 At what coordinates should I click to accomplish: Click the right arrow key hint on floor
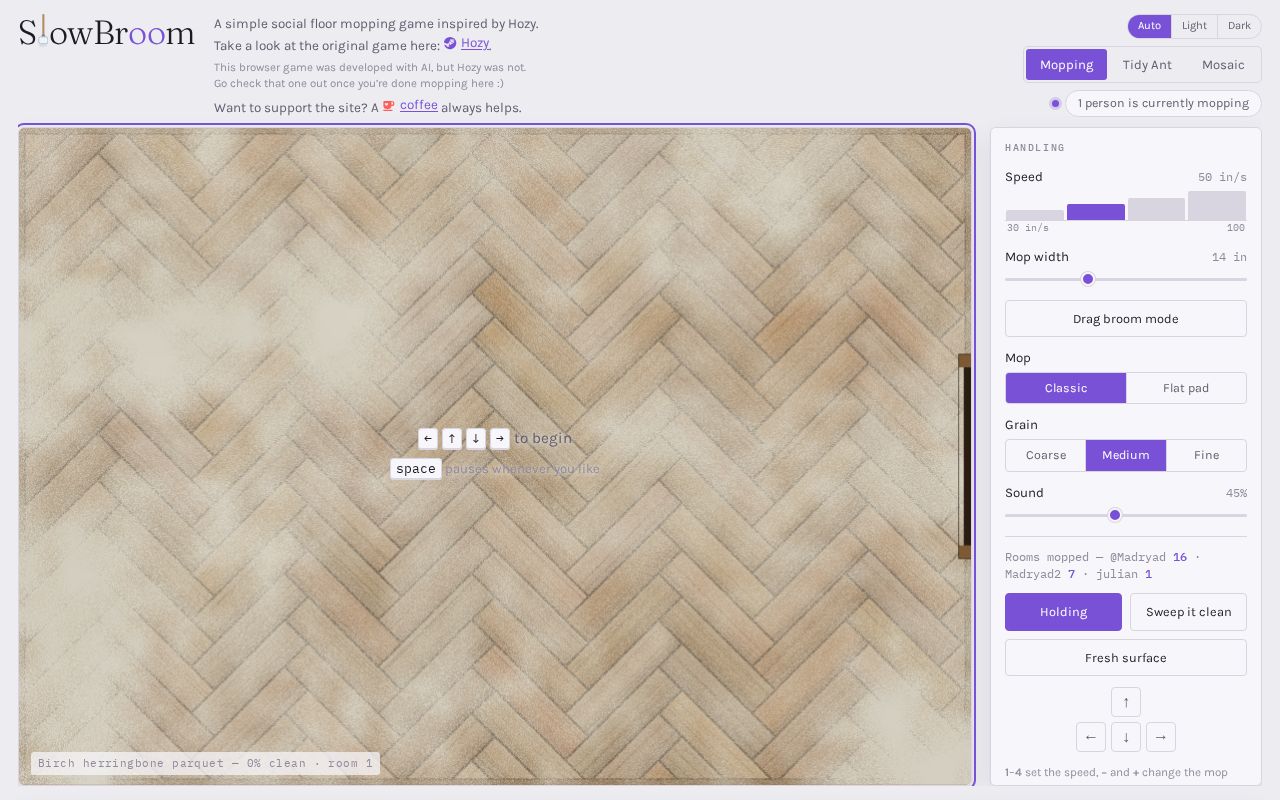(x=500, y=438)
